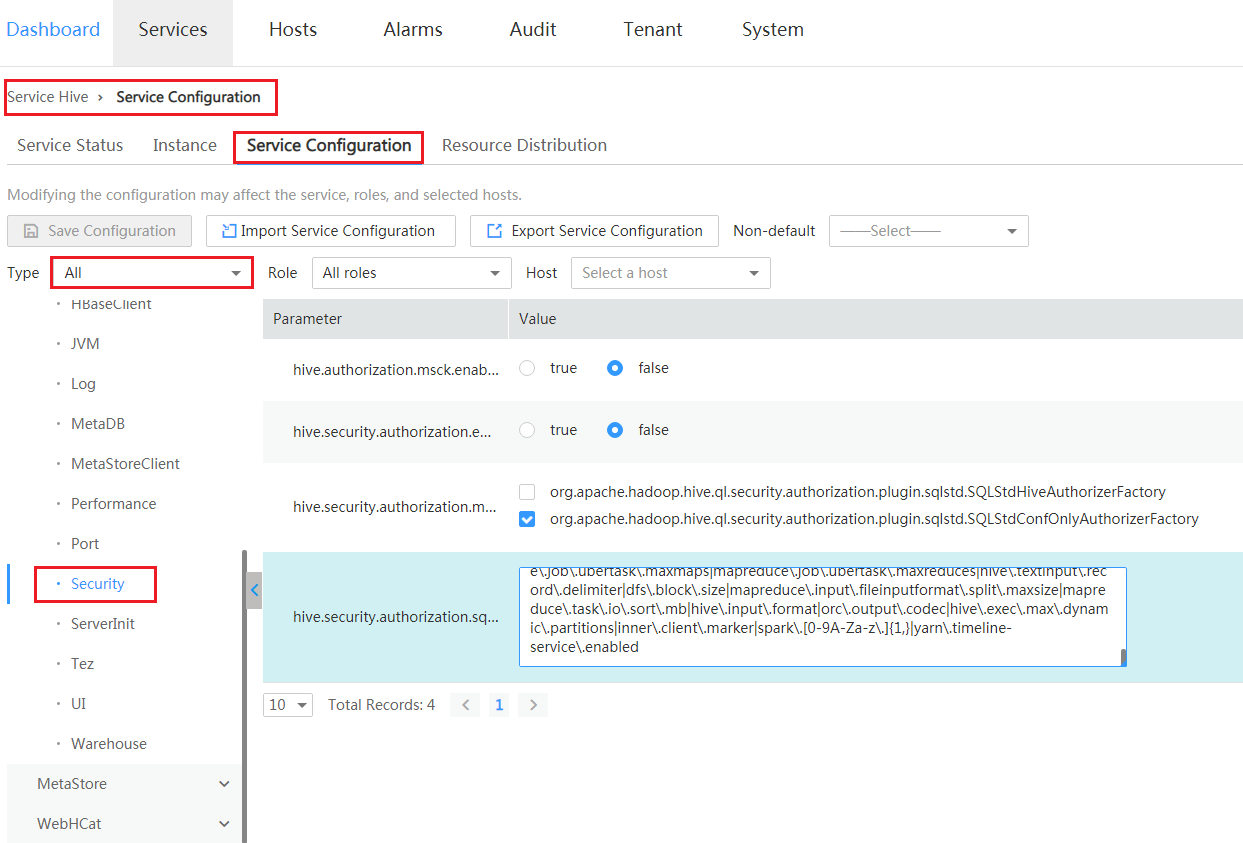1243x843 pixels.
Task: Click the Parameter column header
Action: coord(308,319)
